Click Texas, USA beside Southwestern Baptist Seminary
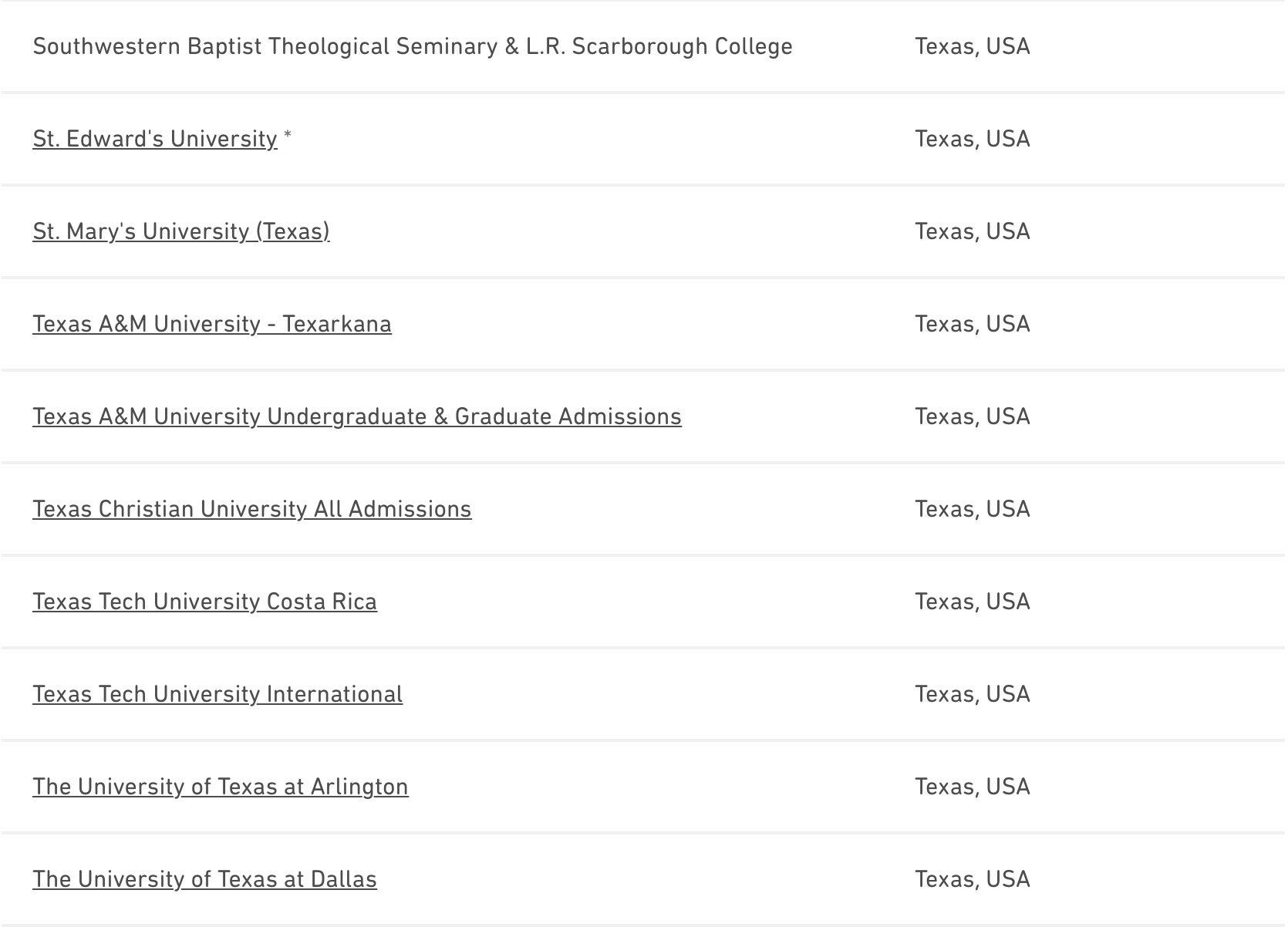 [972, 46]
